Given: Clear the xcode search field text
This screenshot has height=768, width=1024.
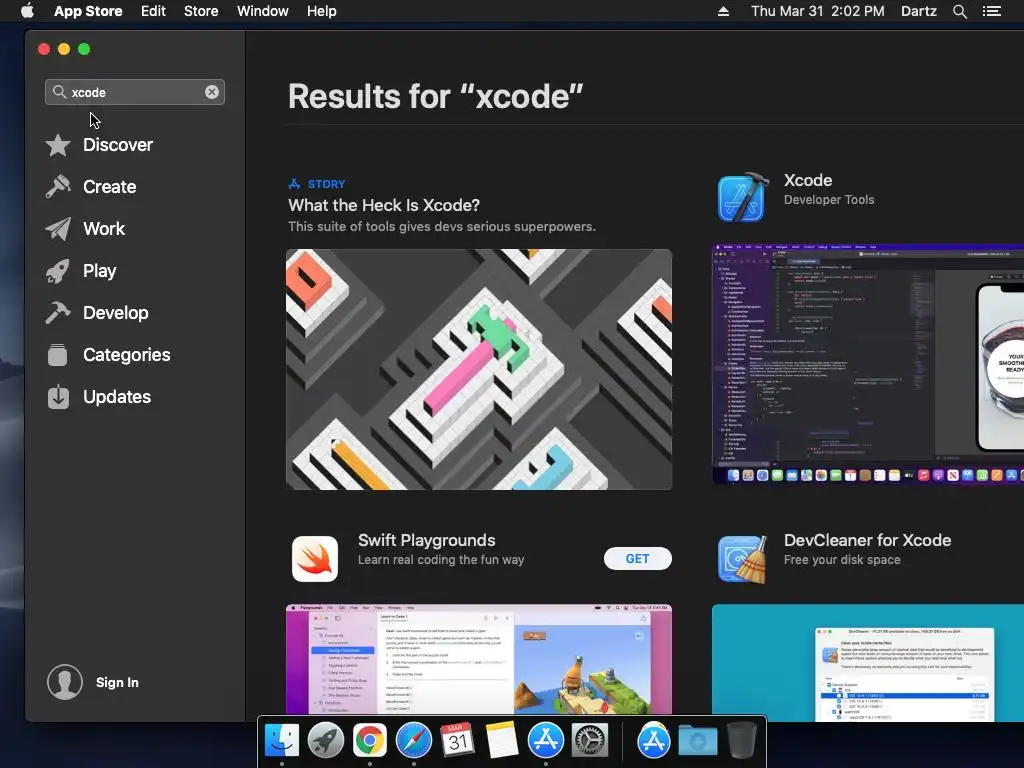Looking at the screenshot, I should pos(212,92).
